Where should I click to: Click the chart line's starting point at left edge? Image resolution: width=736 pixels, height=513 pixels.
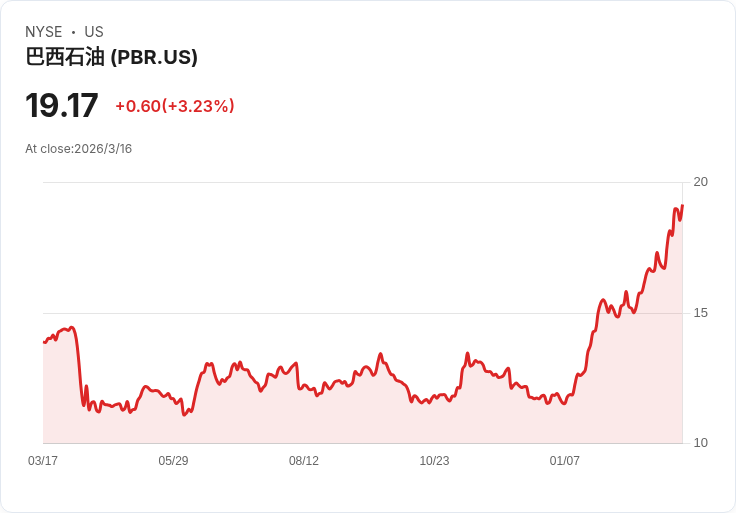pyautogui.click(x=44, y=342)
